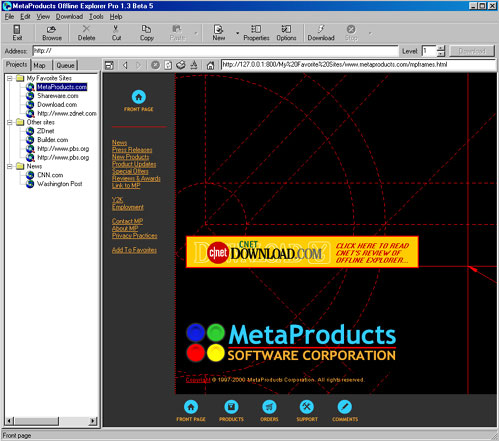Click projects panel scrollbar right arrow
499x441 pixels.
(x=93, y=421)
